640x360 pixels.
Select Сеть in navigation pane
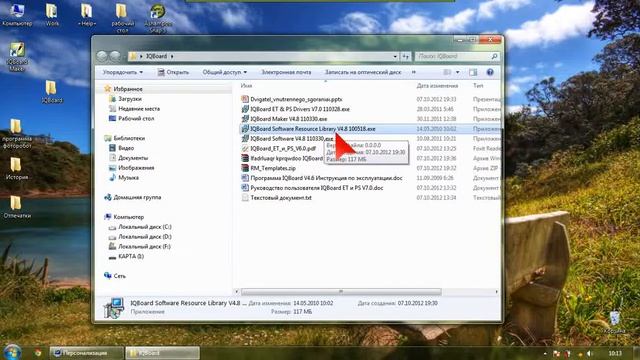pos(119,276)
